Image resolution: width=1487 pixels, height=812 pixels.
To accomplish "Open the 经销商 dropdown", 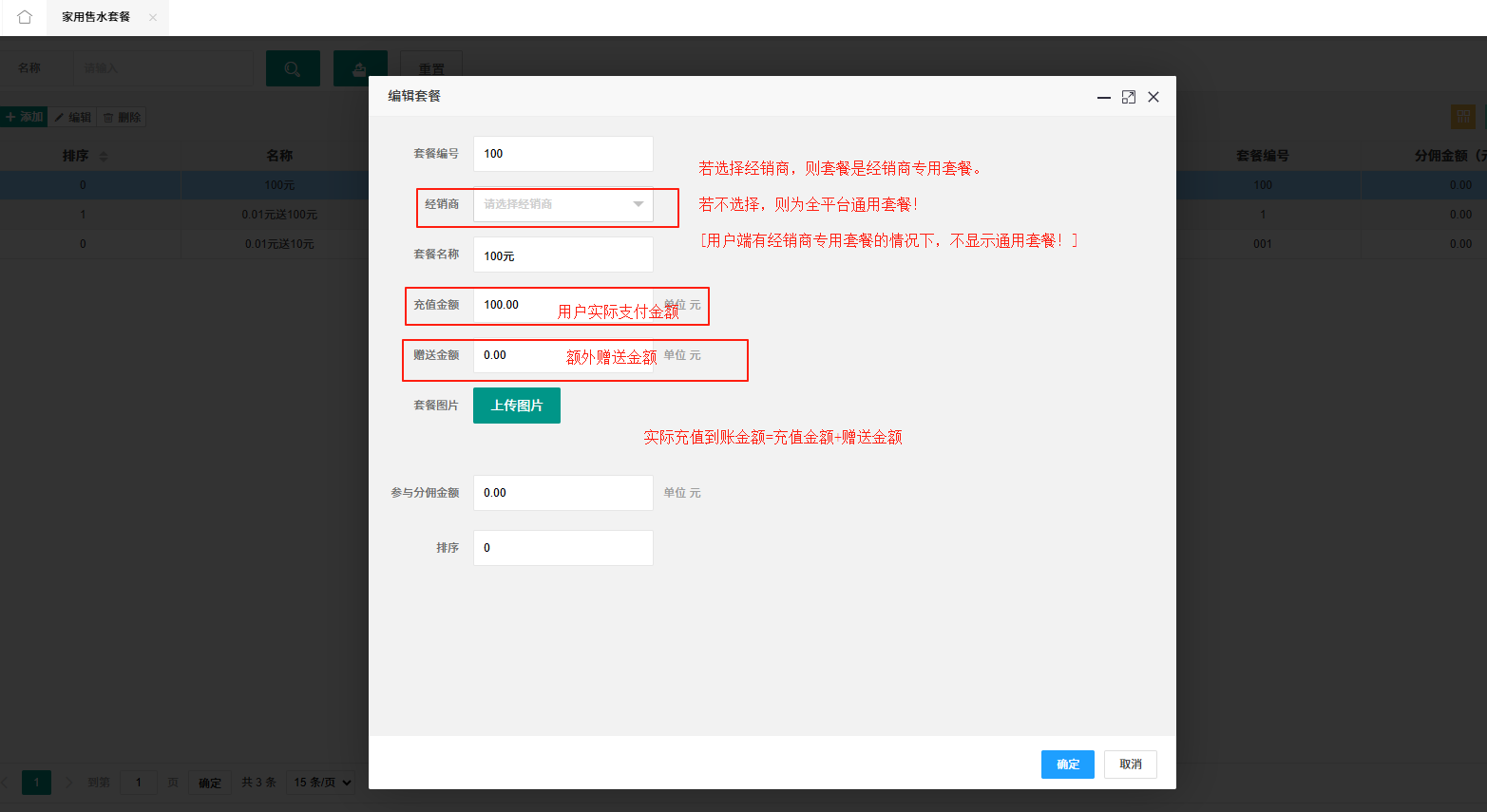I will click(x=563, y=204).
